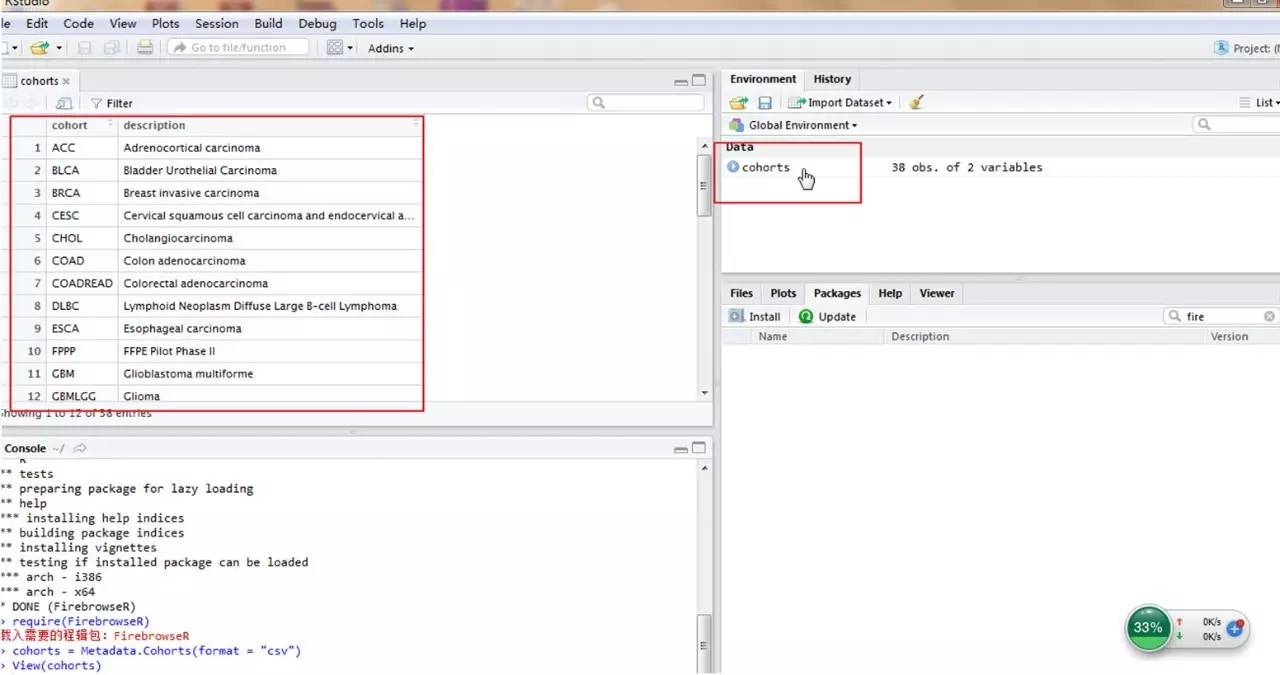Screen dimensions: 1280x675
Task: Open the Session menu
Action: click(217, 23)
